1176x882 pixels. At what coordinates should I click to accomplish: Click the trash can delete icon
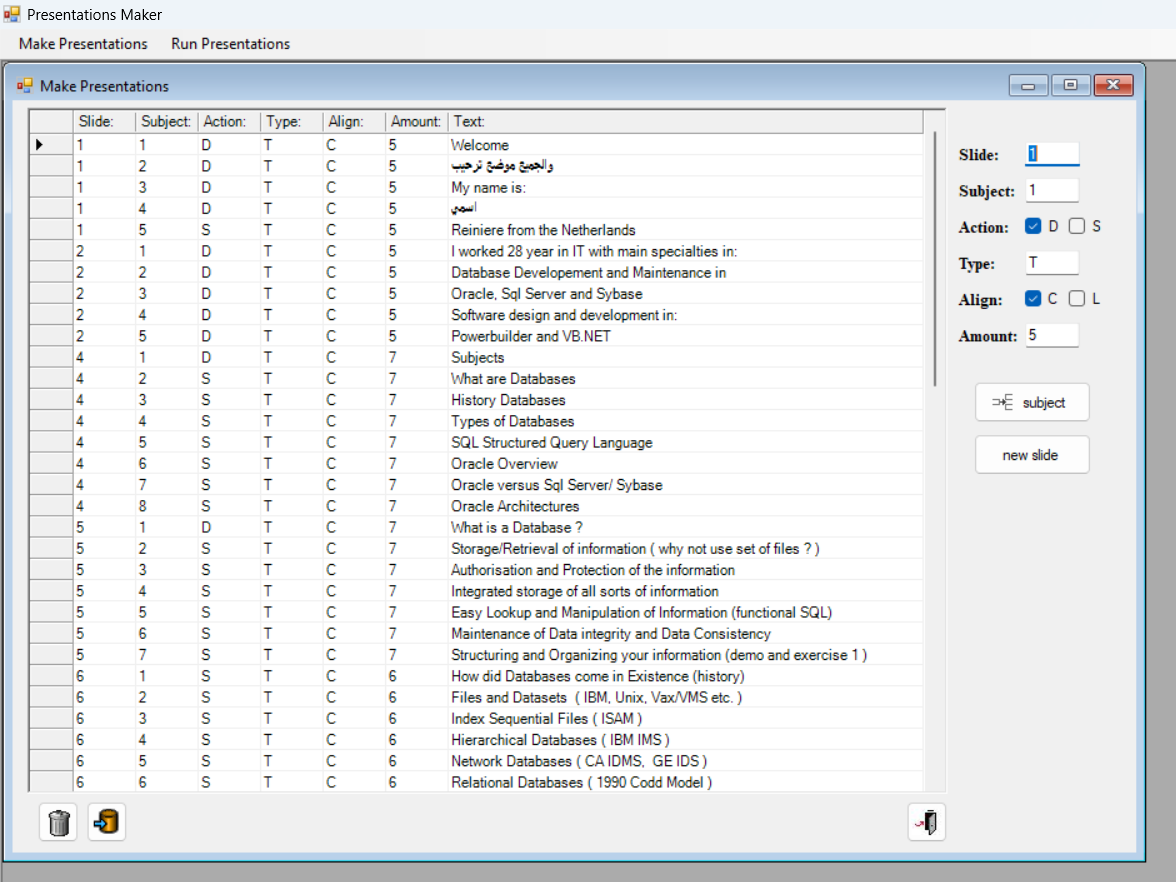(x=58, y=822)
